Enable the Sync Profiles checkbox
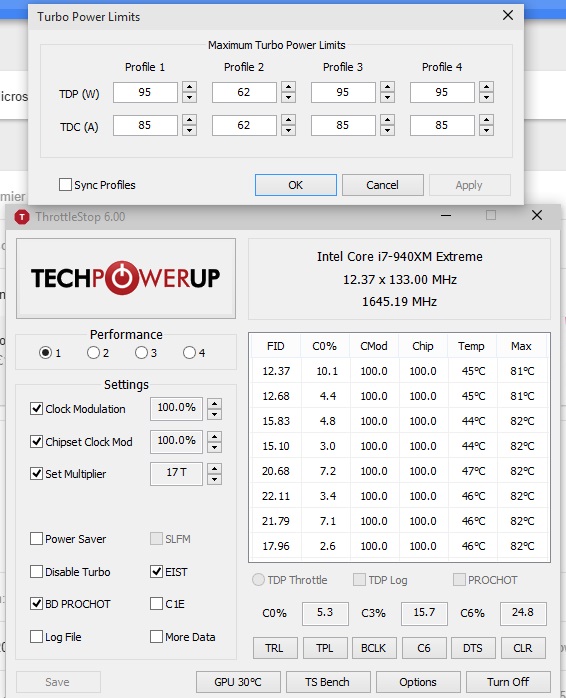The image size is (566, 698). pos(65,185)
